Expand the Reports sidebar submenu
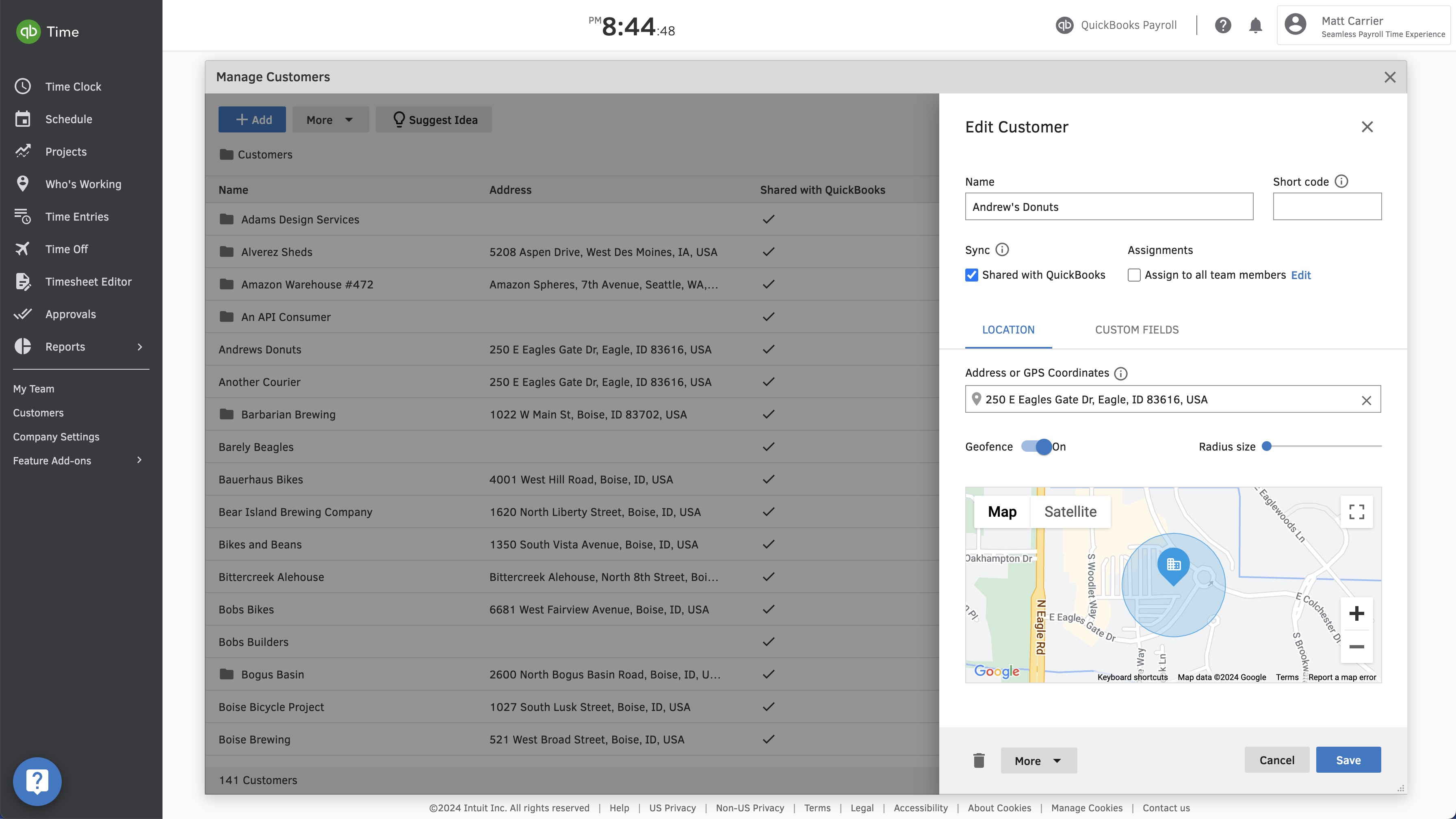 point(140,347)
